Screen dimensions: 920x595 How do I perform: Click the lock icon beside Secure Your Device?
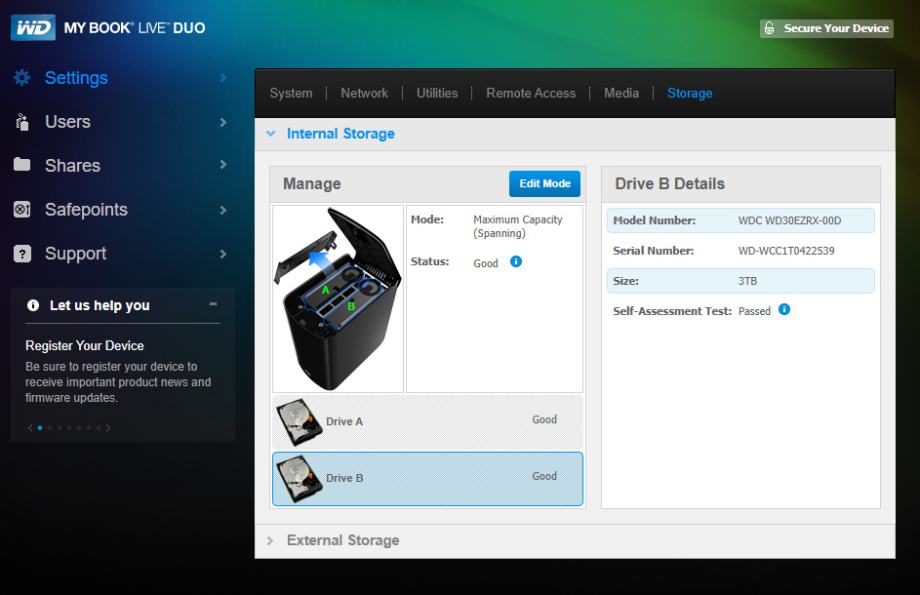[769, 28]
